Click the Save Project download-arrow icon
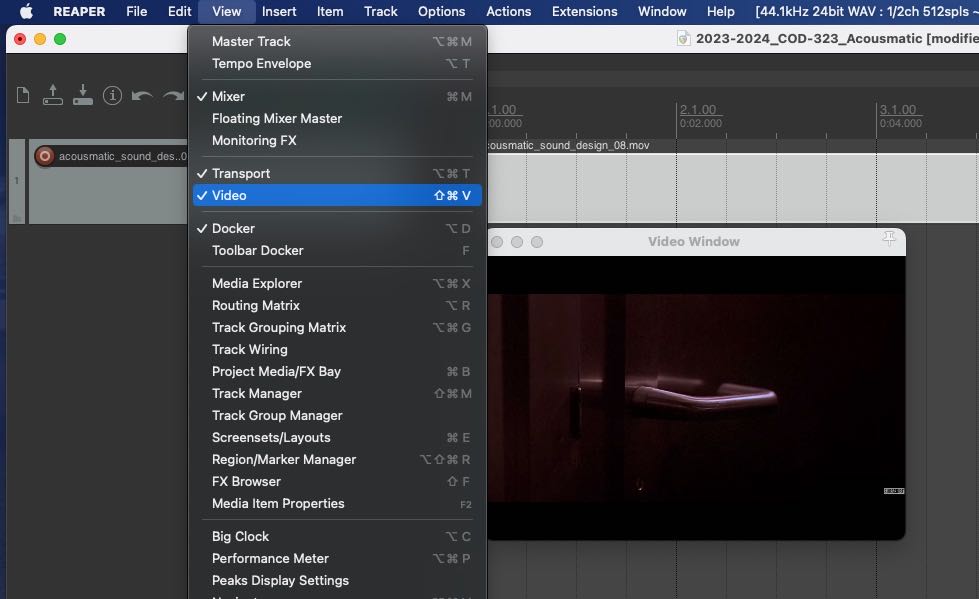The width and height of the screenshot is (979, 599). 83,95
